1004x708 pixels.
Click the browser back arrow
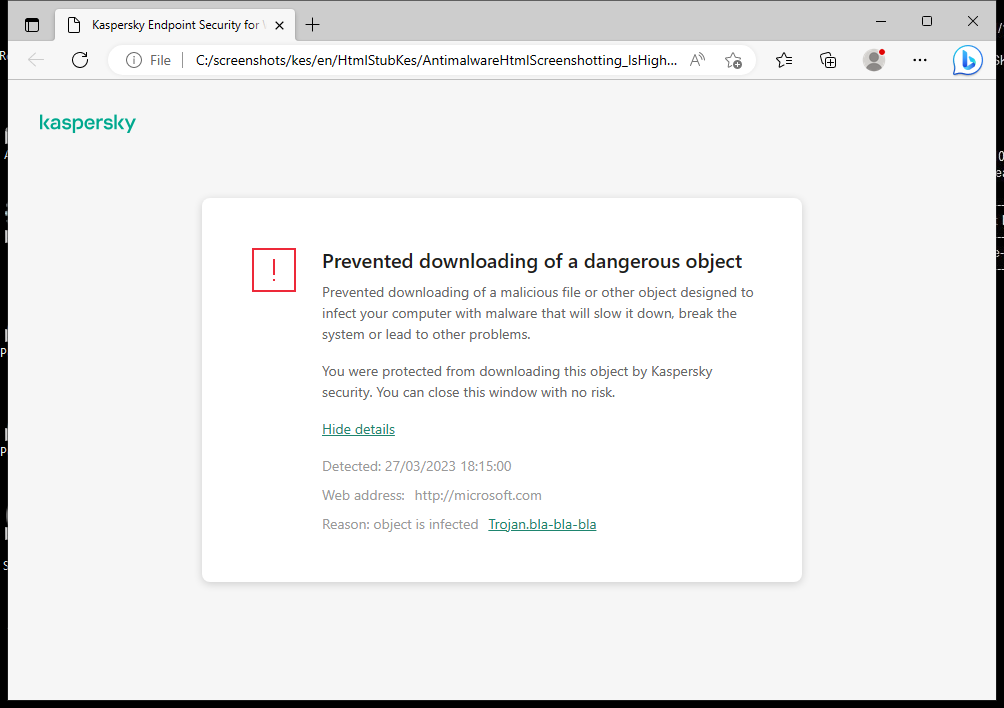[37, 60]
